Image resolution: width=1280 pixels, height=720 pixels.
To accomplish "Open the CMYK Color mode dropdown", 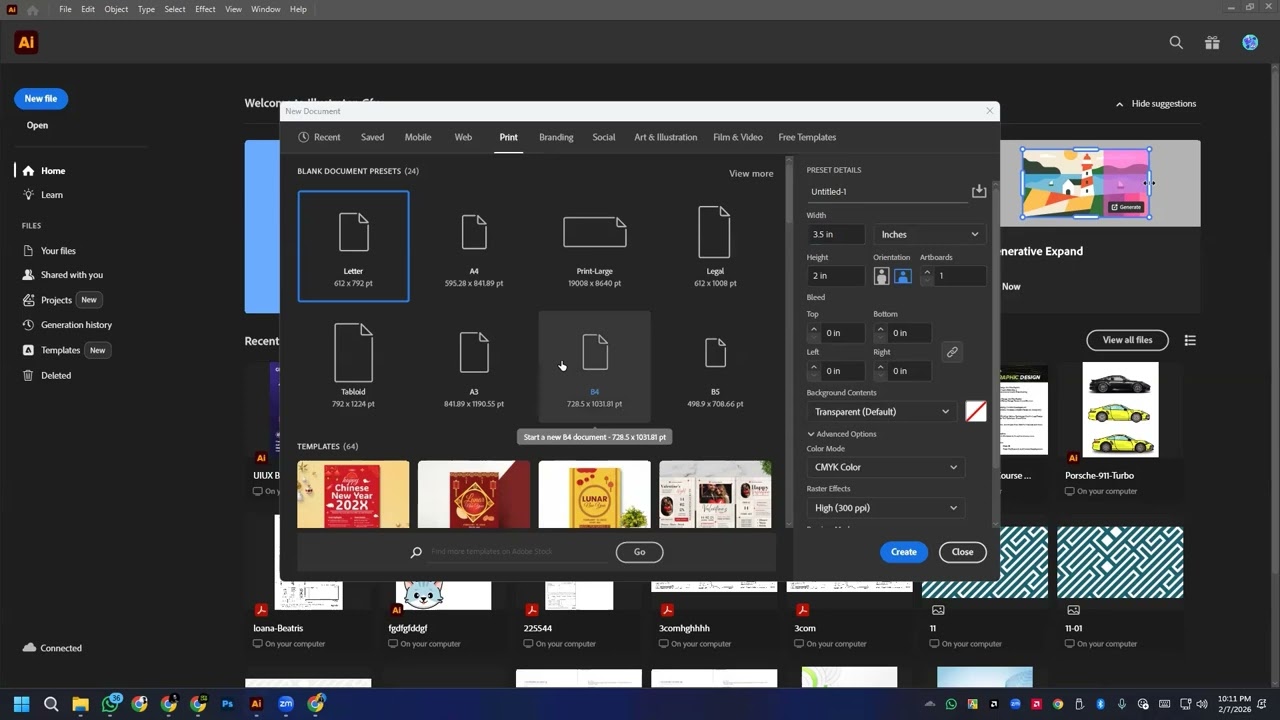I will (885, 467).
